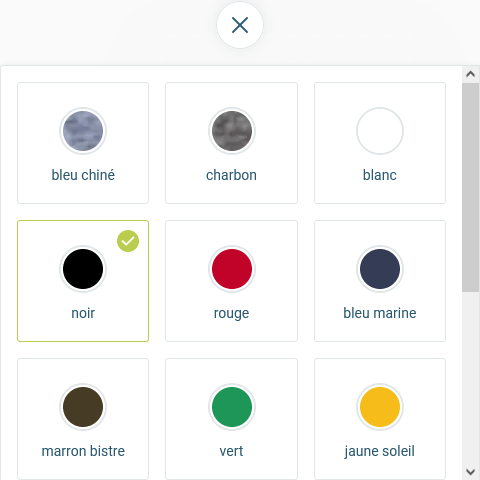Image resolution: width=480 pixels, height=480 pixels.
Task: Click the scrollbar up arrow
Action: point(470,74)
